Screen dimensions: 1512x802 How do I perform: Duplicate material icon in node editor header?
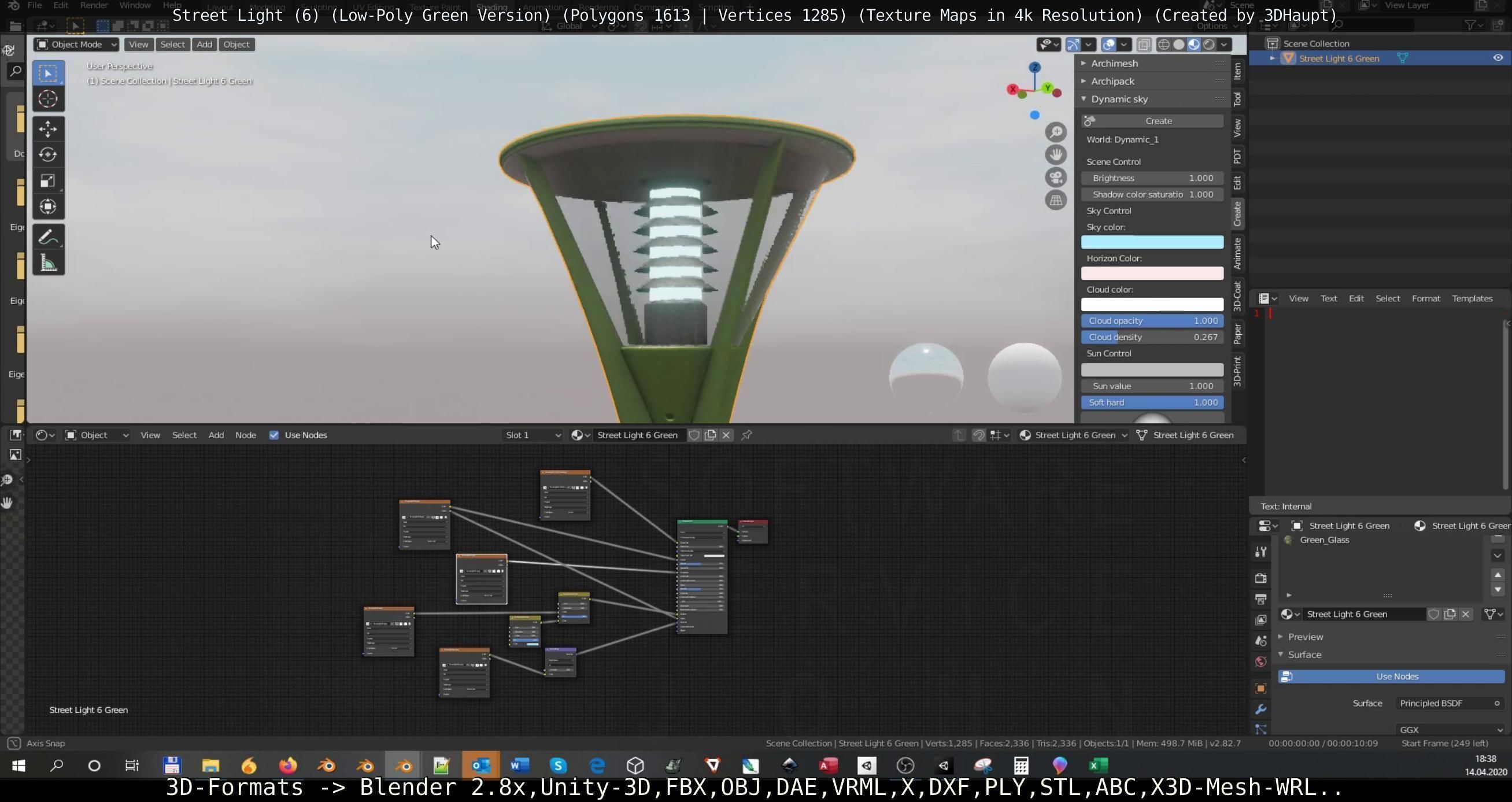click(x=710, y=435)
